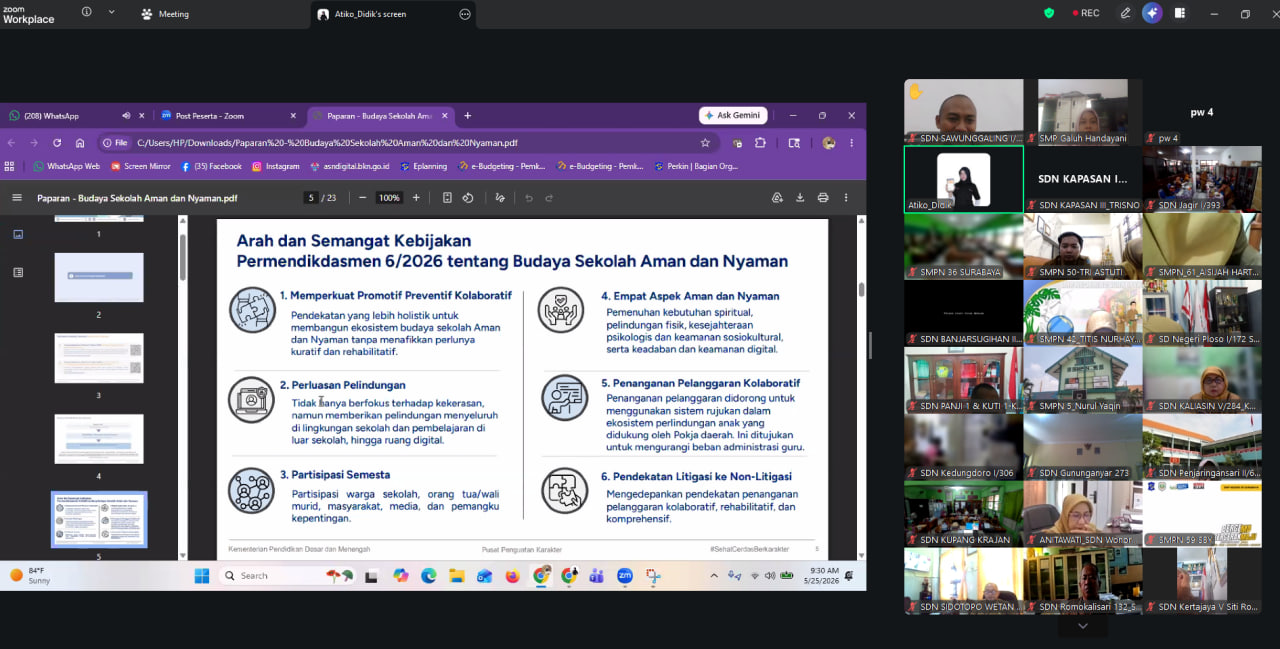Mute audio on the WhatsApp tab
1280x649 pixels.
pyautogui.click(x=126, y=116)
